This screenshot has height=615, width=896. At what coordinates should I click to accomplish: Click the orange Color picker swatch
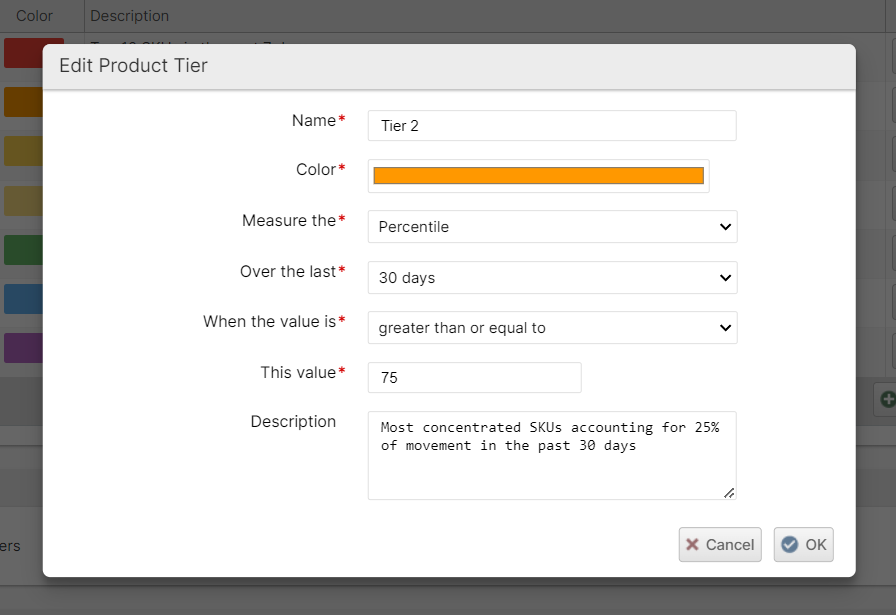[538, 176]
